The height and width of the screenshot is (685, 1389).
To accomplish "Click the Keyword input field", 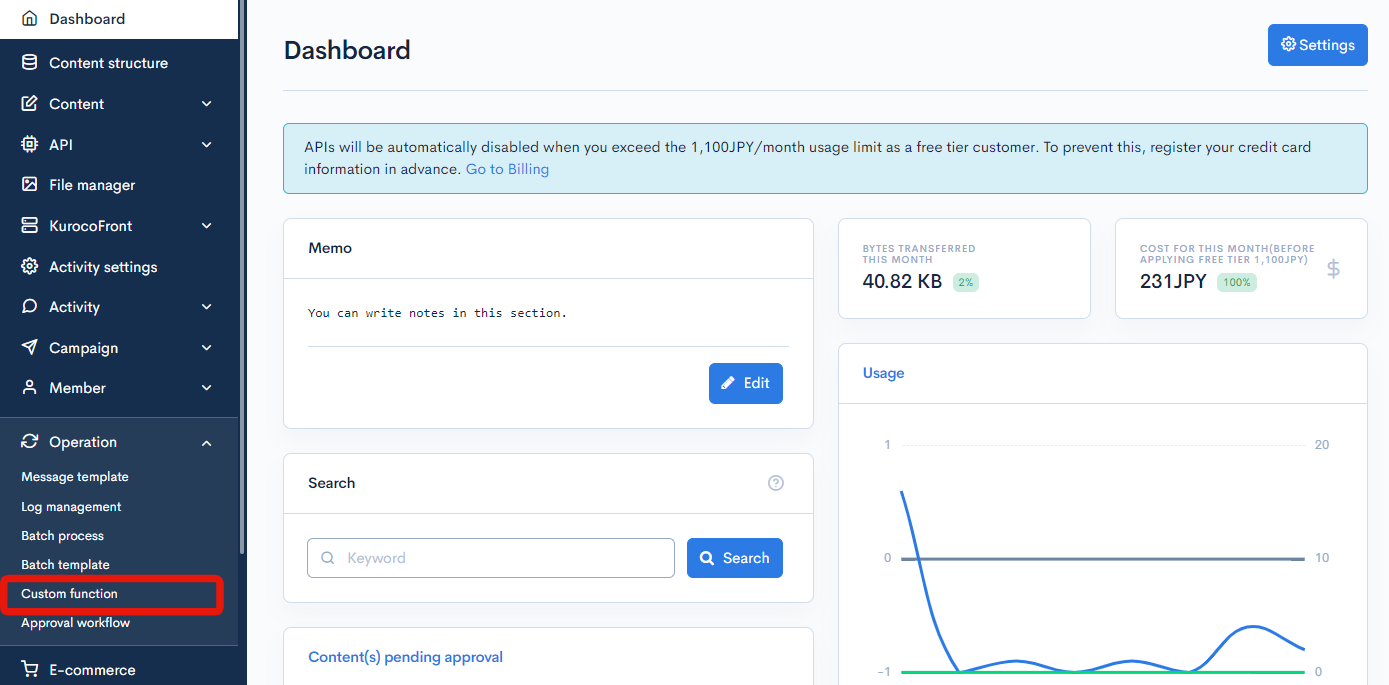I will pos(490,557).
